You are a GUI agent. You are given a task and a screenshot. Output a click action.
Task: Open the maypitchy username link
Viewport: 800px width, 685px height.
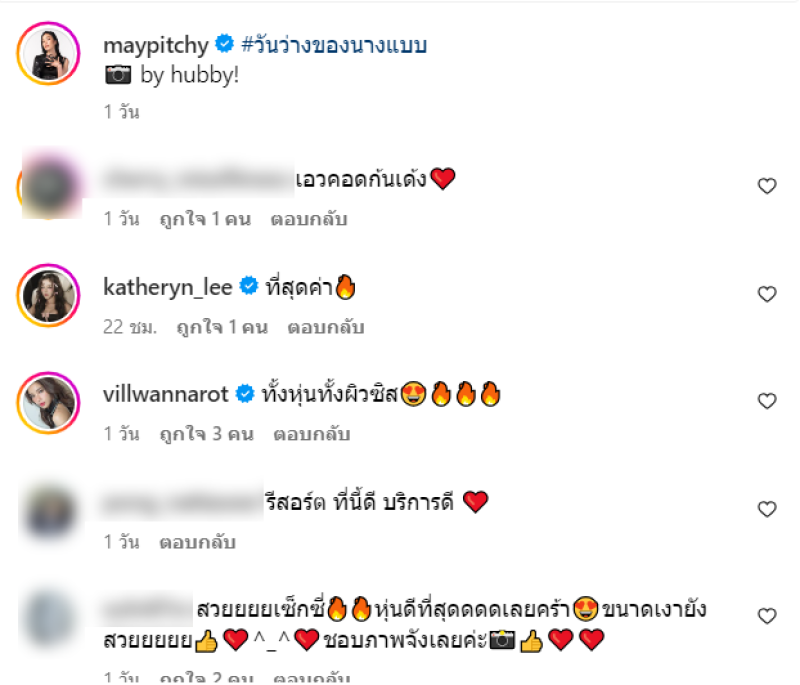click(x=156, y=45)
